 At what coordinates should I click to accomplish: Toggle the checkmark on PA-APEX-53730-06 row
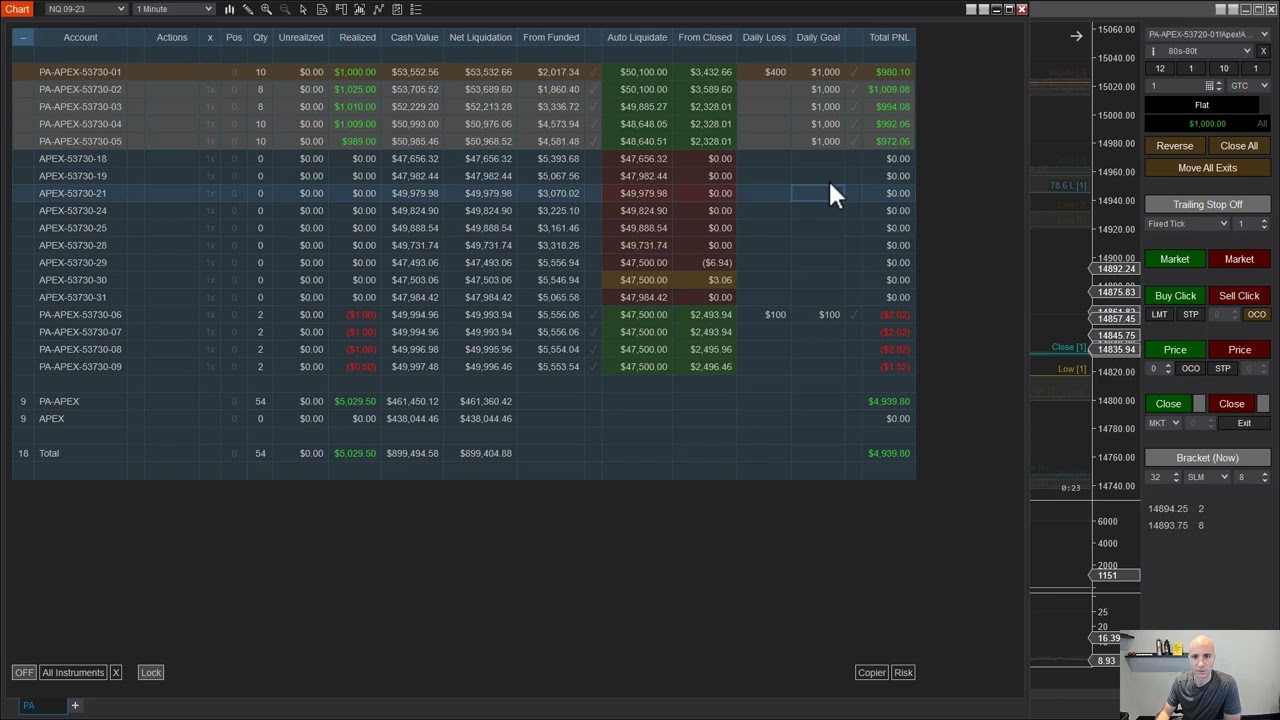coord(593,315)
